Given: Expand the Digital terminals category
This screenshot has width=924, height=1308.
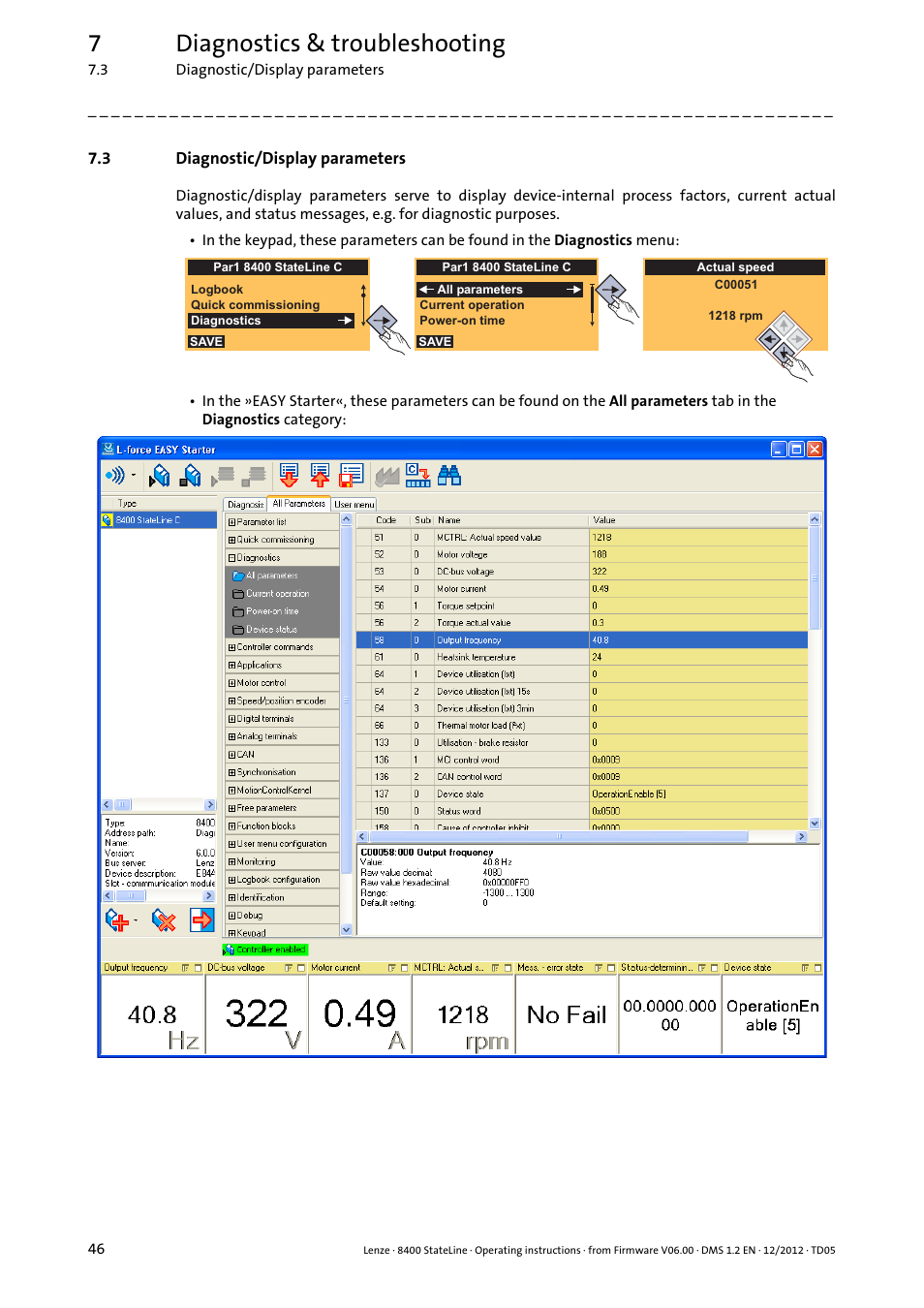Looking at the screenshot, I should (231, 719).
